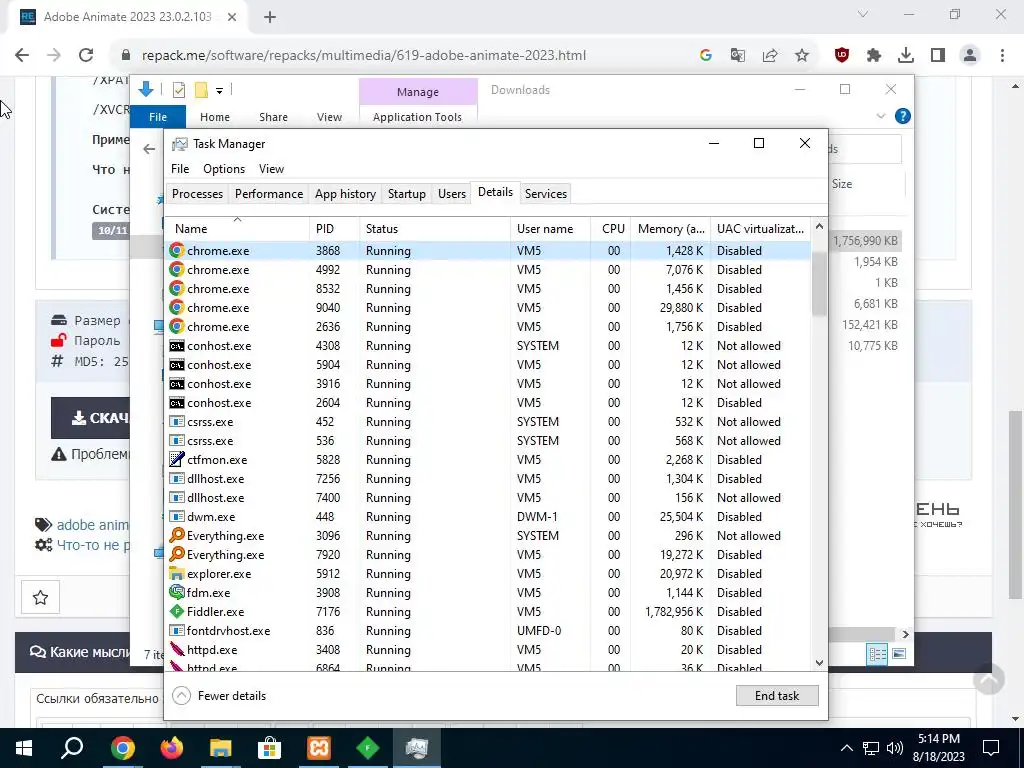The height and width of the screenshot is (768, 1024).
Task: Sort by the User name column header
Action: pyautogui.click(x=550, y=229)
